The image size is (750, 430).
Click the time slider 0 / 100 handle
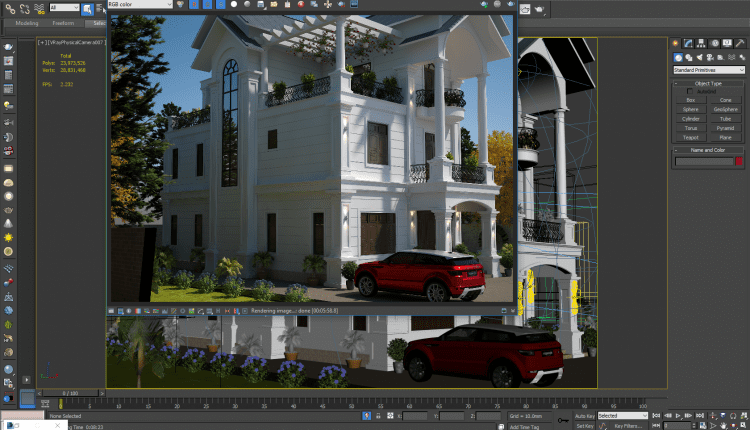(70, 393)
